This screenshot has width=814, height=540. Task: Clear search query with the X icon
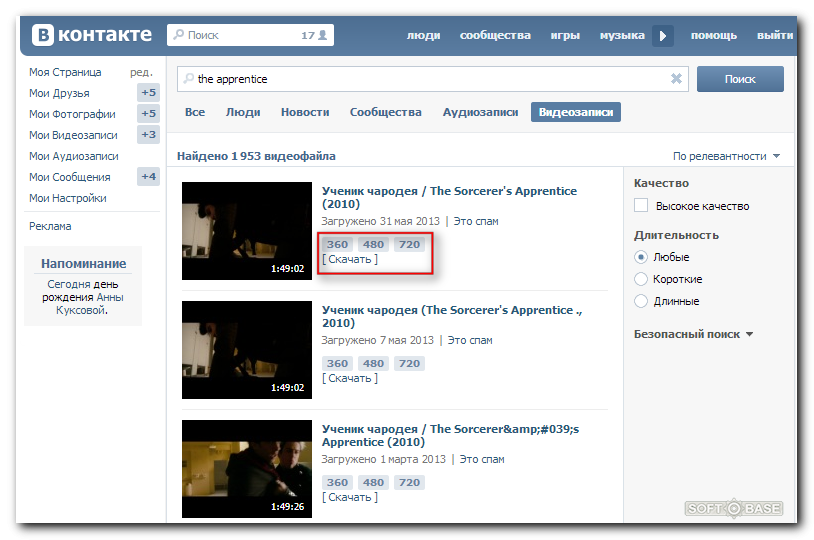(x=676, y=78)
